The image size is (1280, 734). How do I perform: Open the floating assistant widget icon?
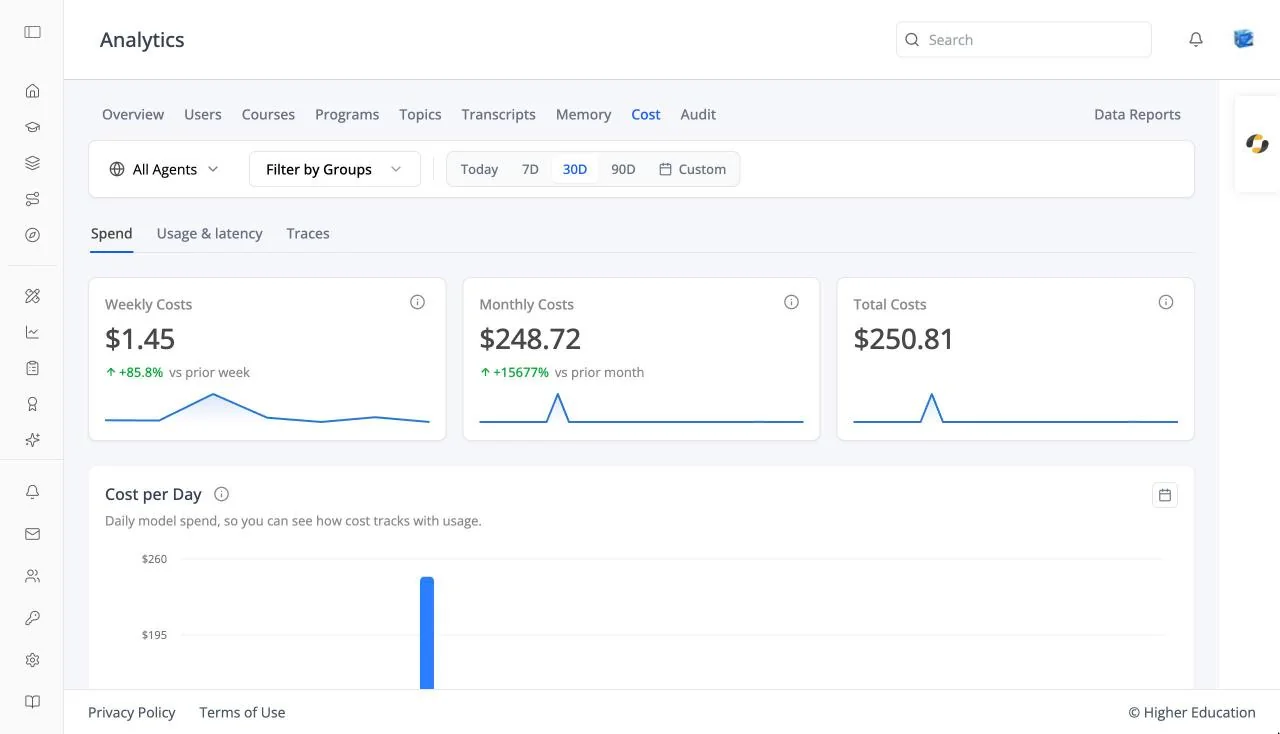(1257, 144)
